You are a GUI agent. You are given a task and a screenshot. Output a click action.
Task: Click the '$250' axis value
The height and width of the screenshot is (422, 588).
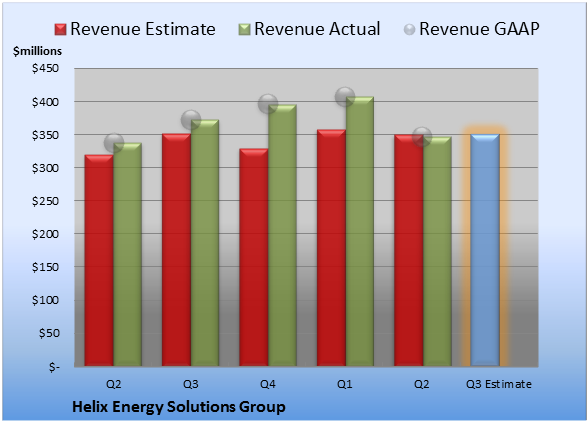point(45,201)
